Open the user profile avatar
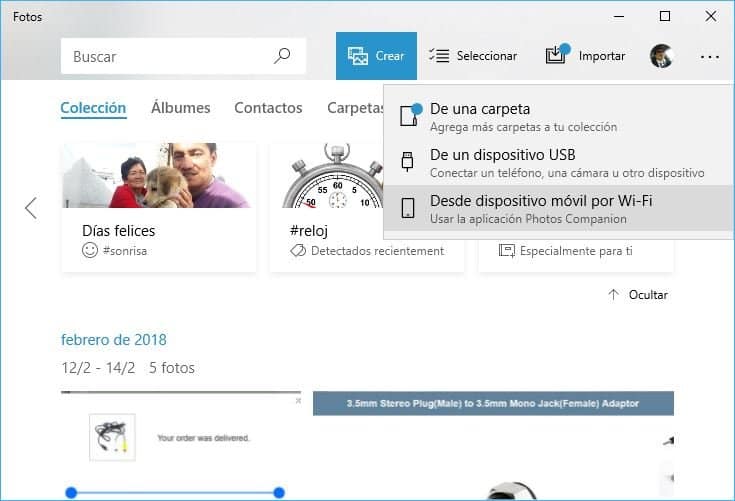Screen dimensions: 735x501 point(661,56)
